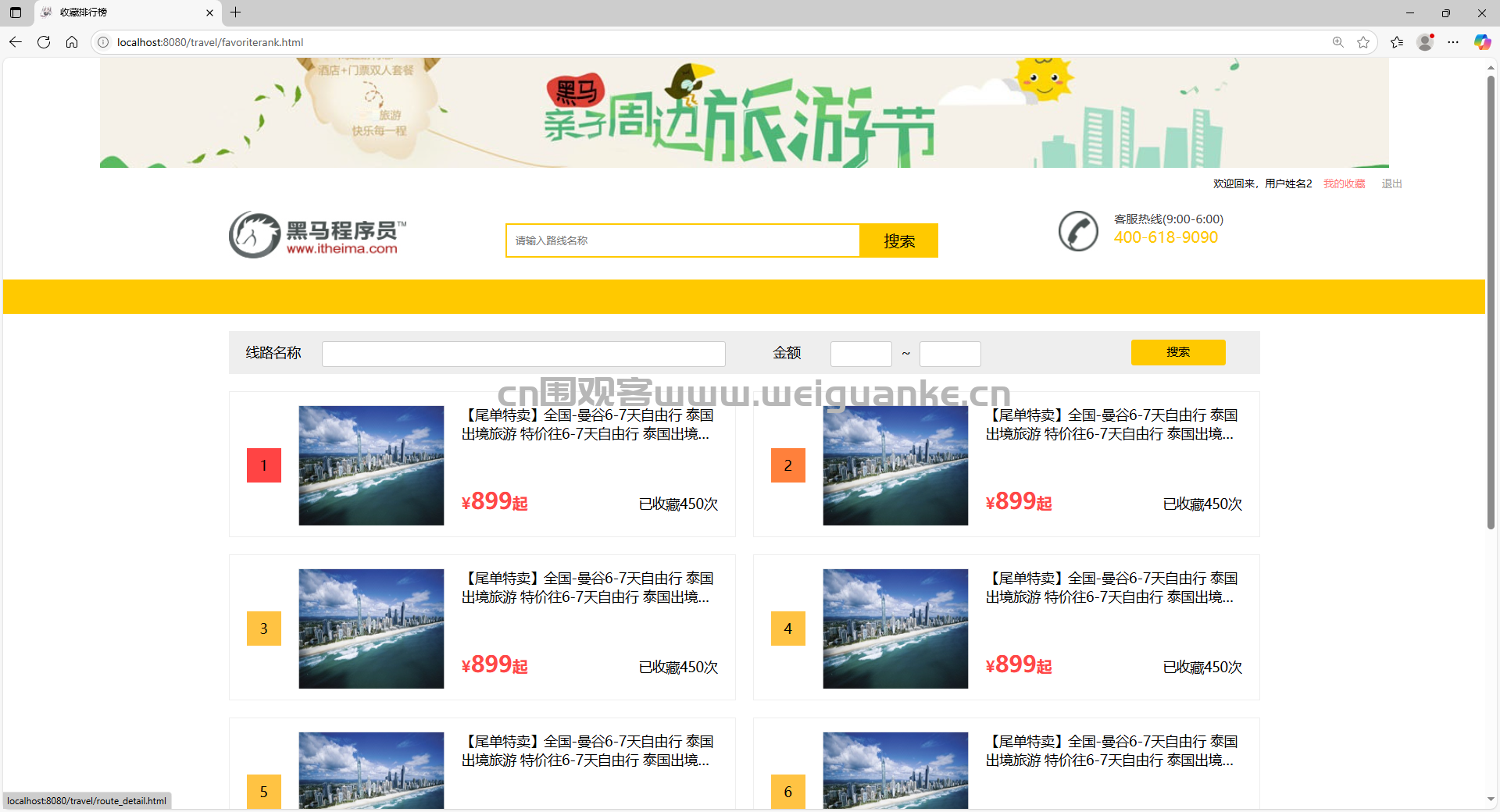Click the 请输入路线名称 search field

(683, 240)
